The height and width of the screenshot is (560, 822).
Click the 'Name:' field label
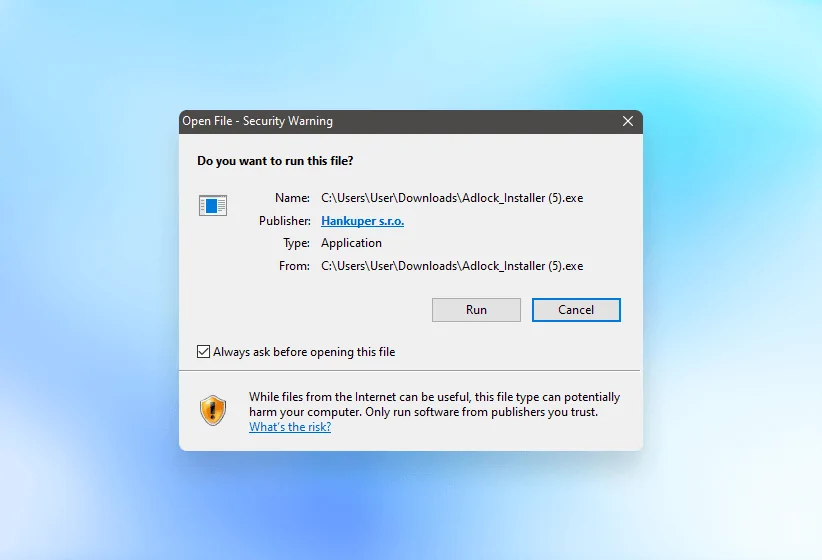293,198
